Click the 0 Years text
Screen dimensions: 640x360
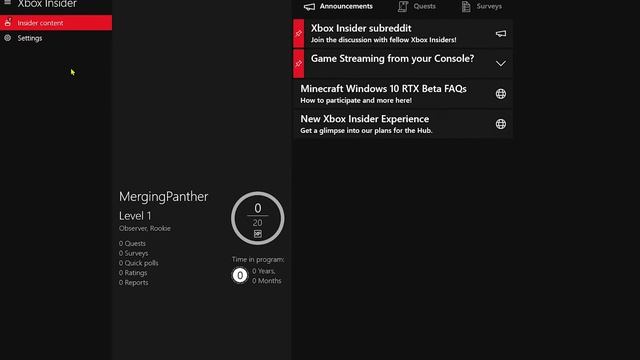point(264,271)
